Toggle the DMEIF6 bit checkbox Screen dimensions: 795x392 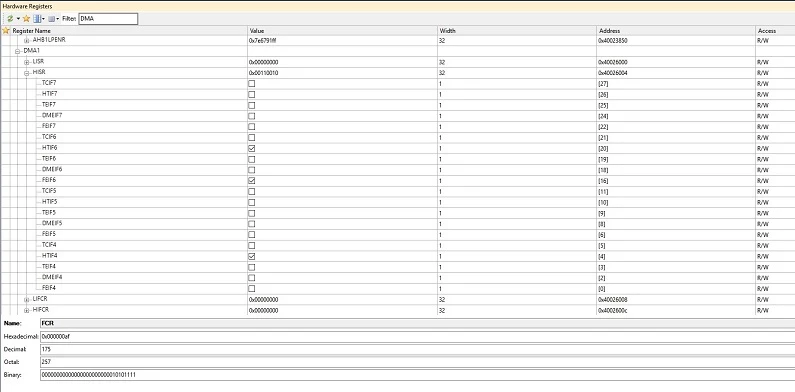coord(251,170)
